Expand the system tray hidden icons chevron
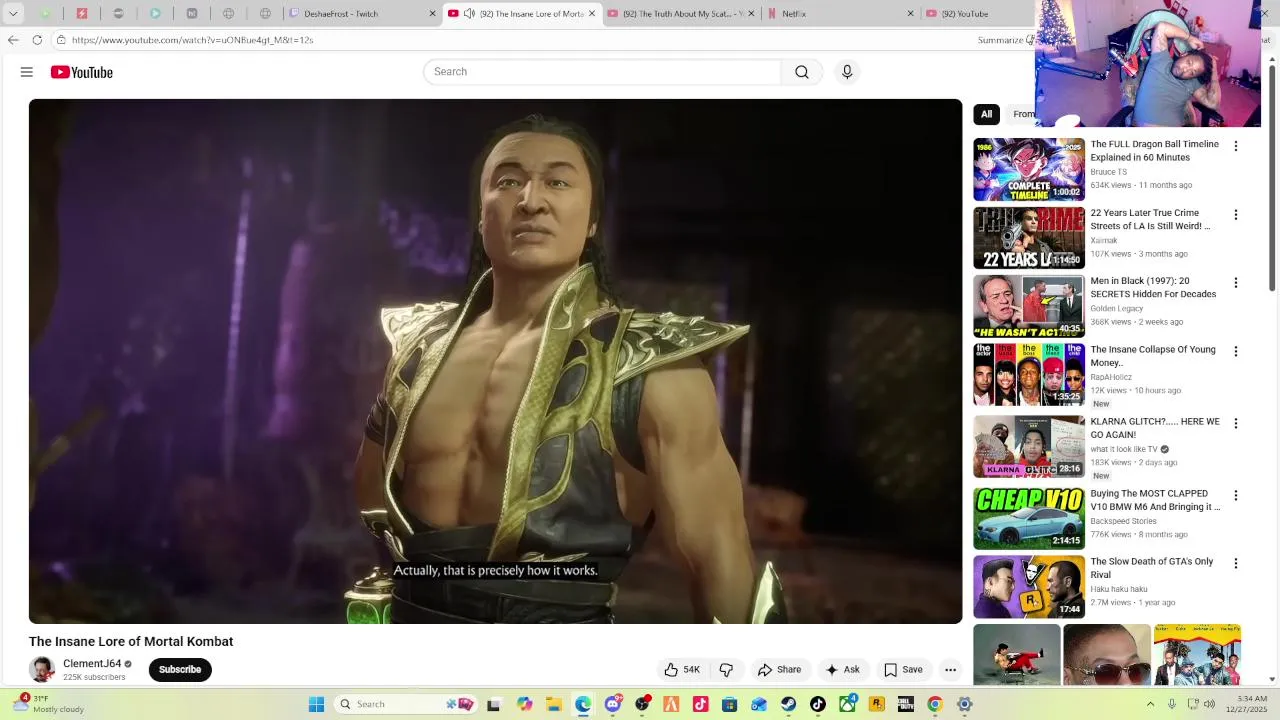Screen dimensions: 1280x720 pos(1150,704)
